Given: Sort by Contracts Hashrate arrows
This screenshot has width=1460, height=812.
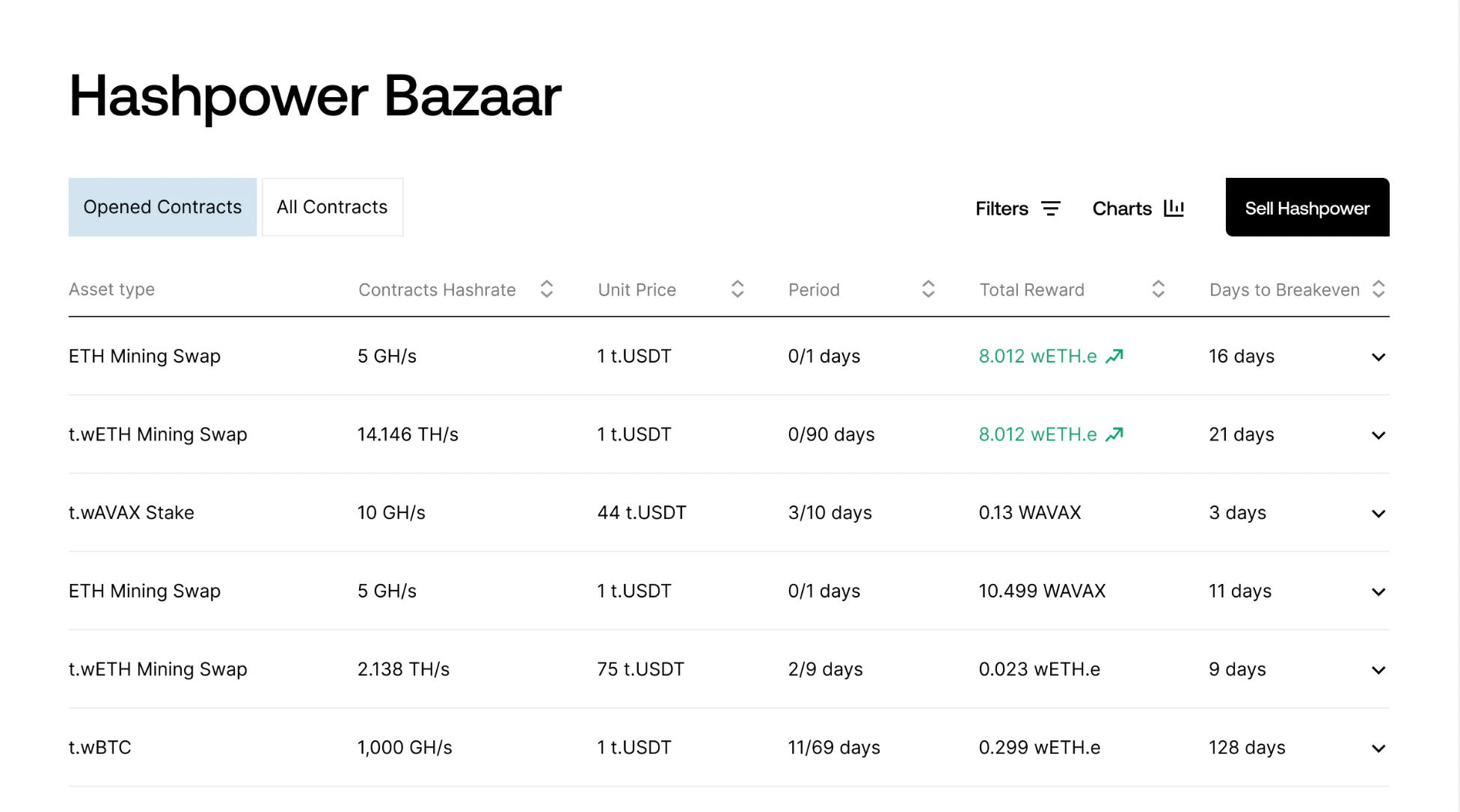Looking at the screenshot, I should click(547, 289).
